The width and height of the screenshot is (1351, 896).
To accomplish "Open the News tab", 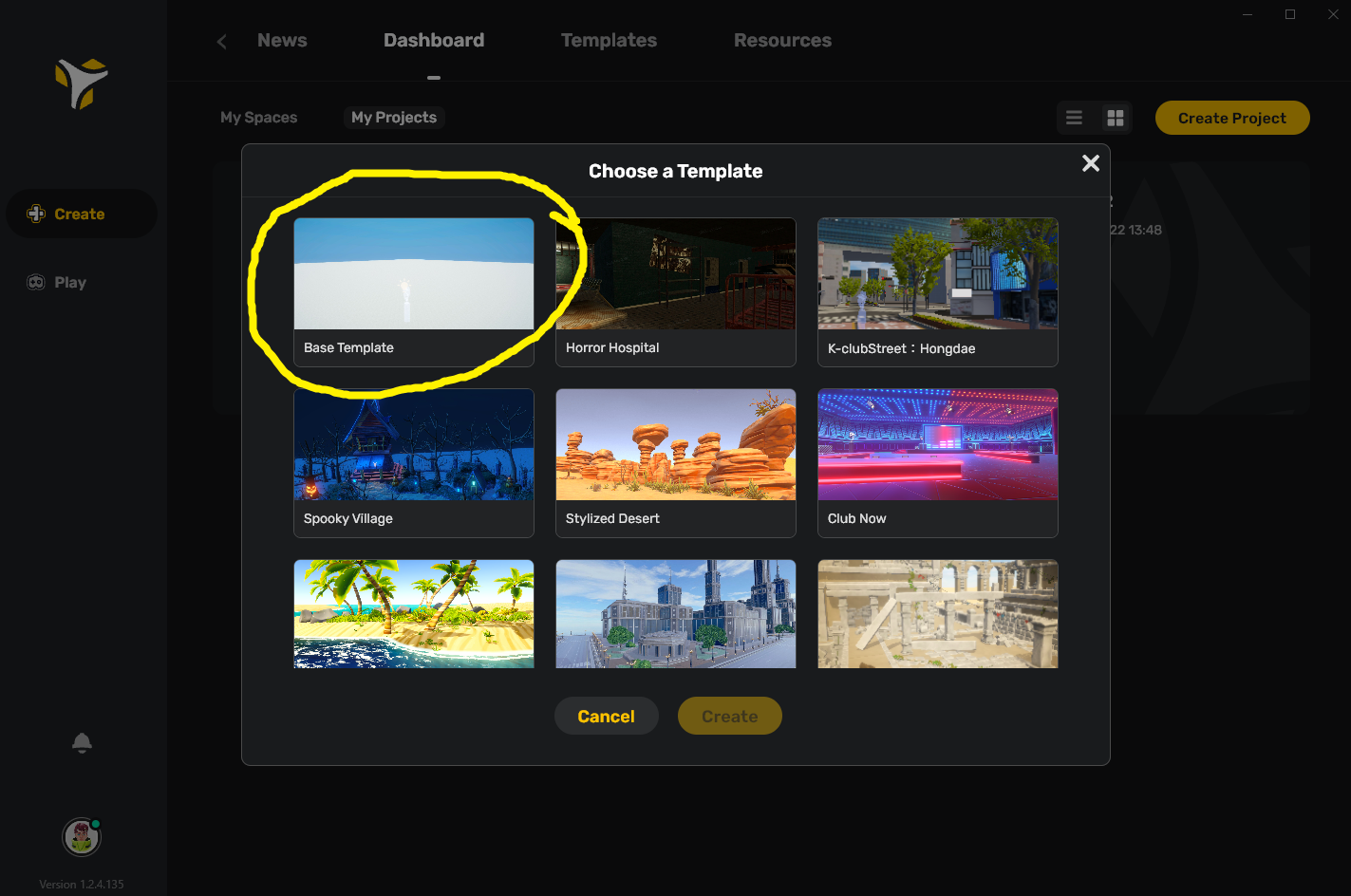I will (282, 40).
